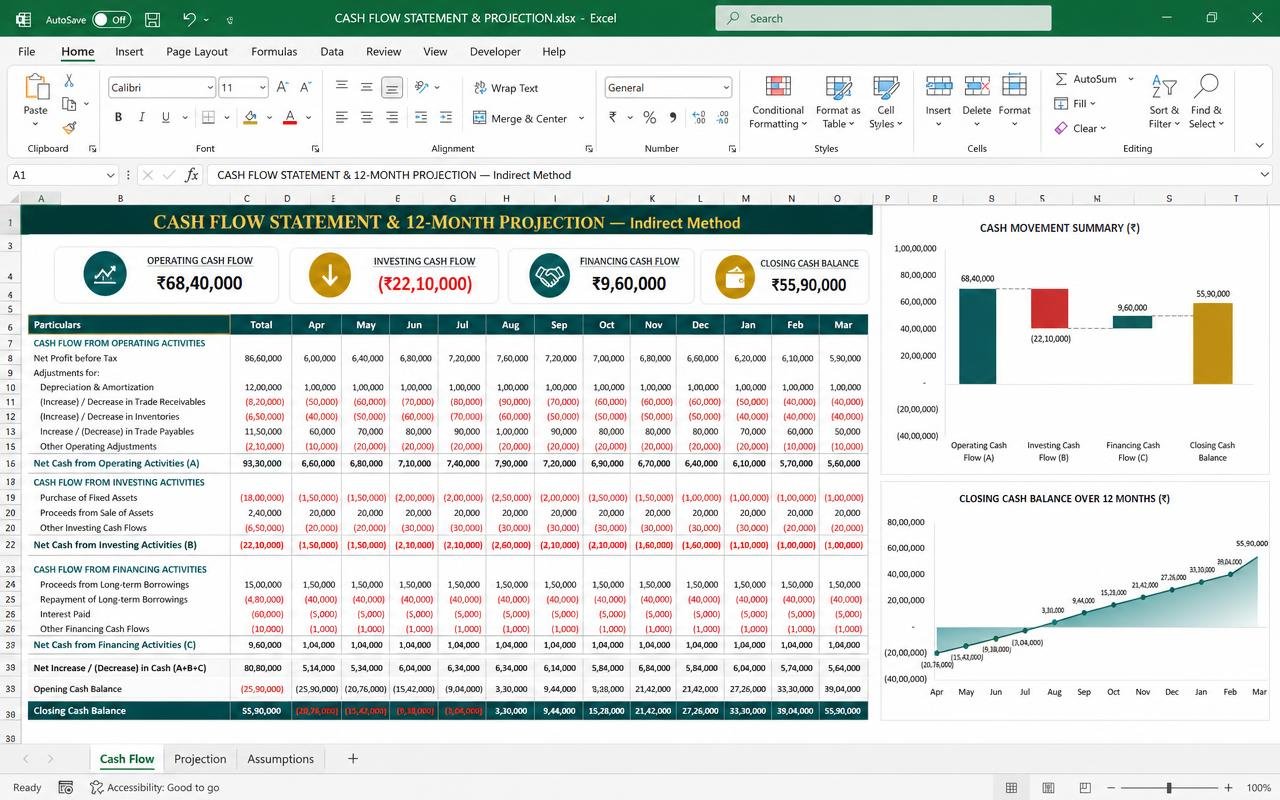Toggle Bold formatting
This screenshot has width=1280, height=800.
click(x=118, y=118)
